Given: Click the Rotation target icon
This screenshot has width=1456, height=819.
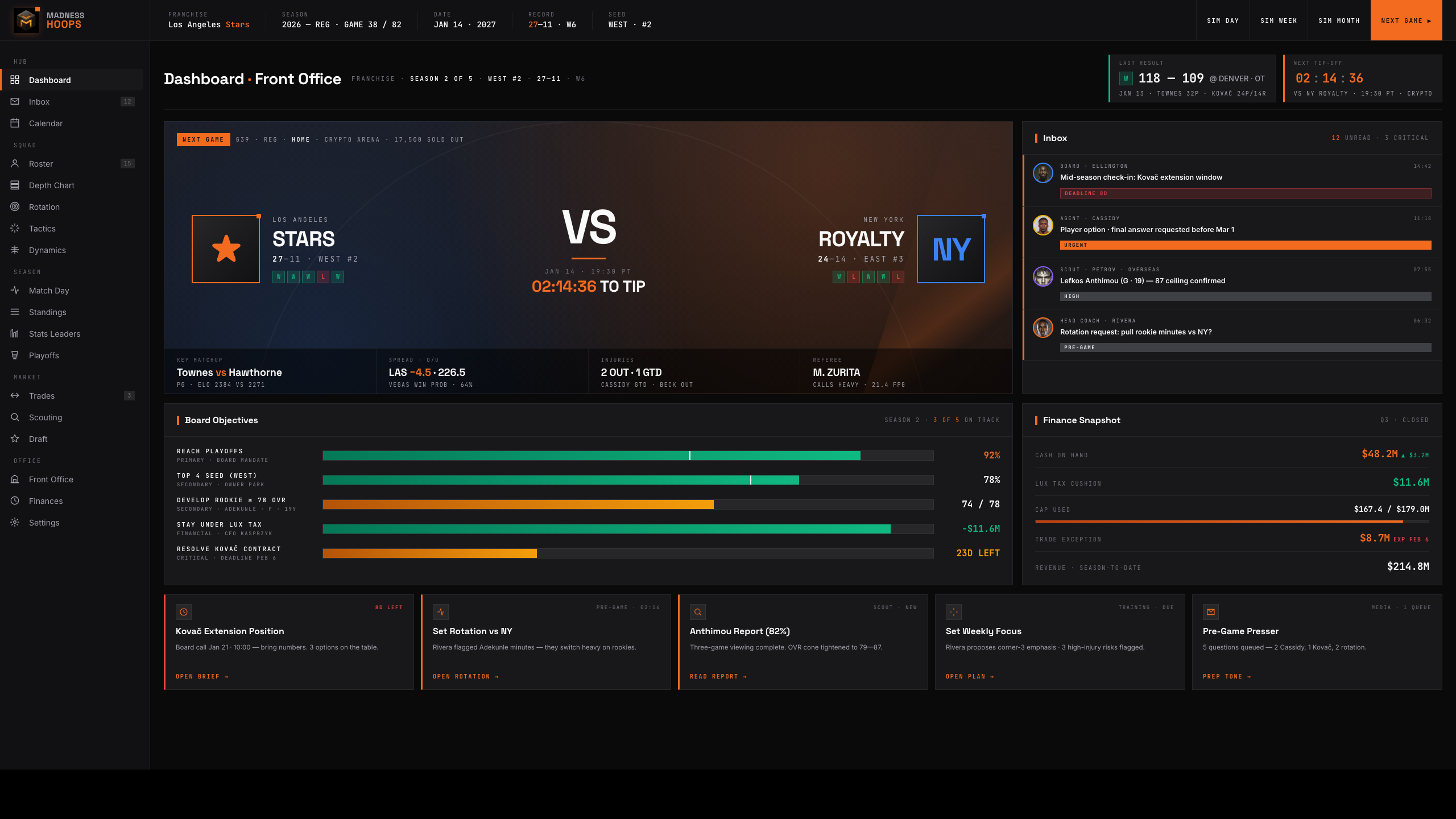Looking at the screenshot, I should click(15, 206).
